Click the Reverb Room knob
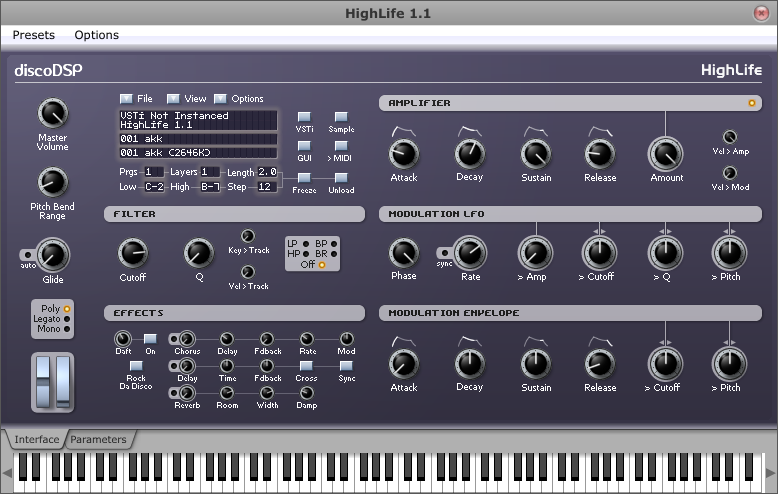The height and width of the screenshot is (494, 778). click(x=227, y=392)
